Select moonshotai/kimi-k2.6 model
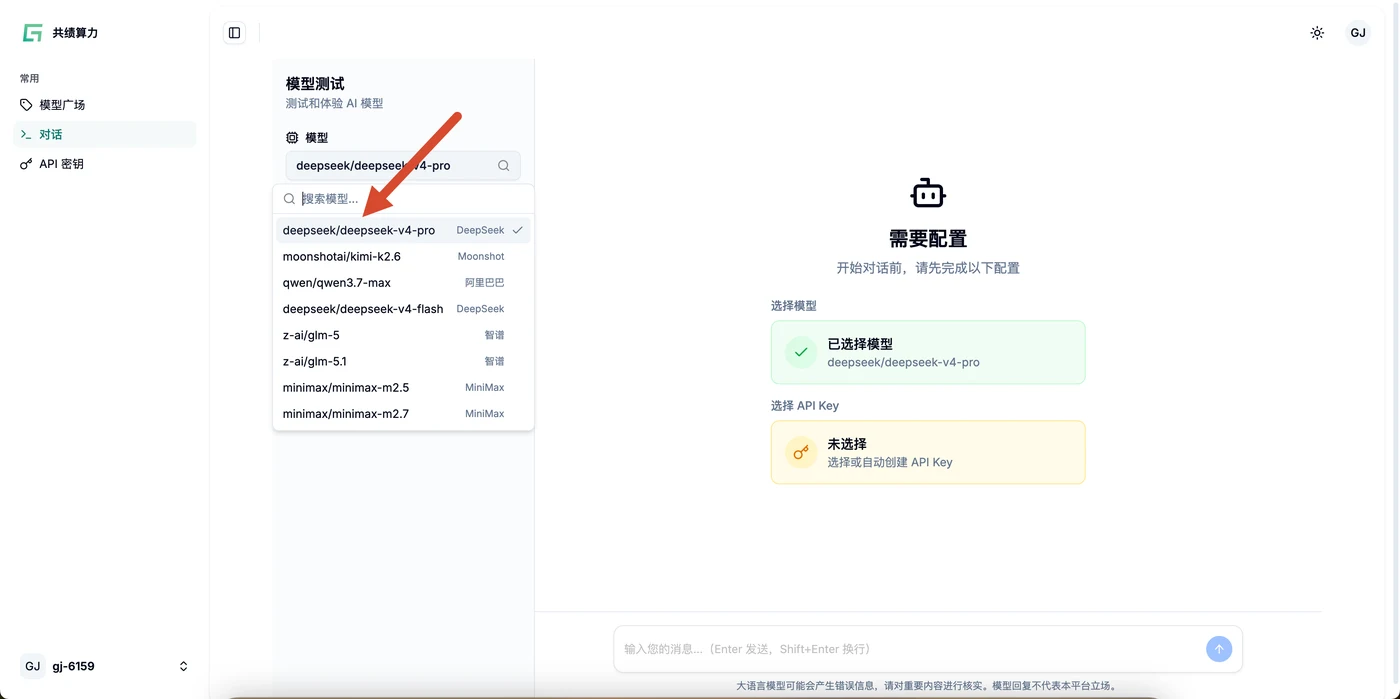The image size is (1400, 699). (x=403, y=257)
